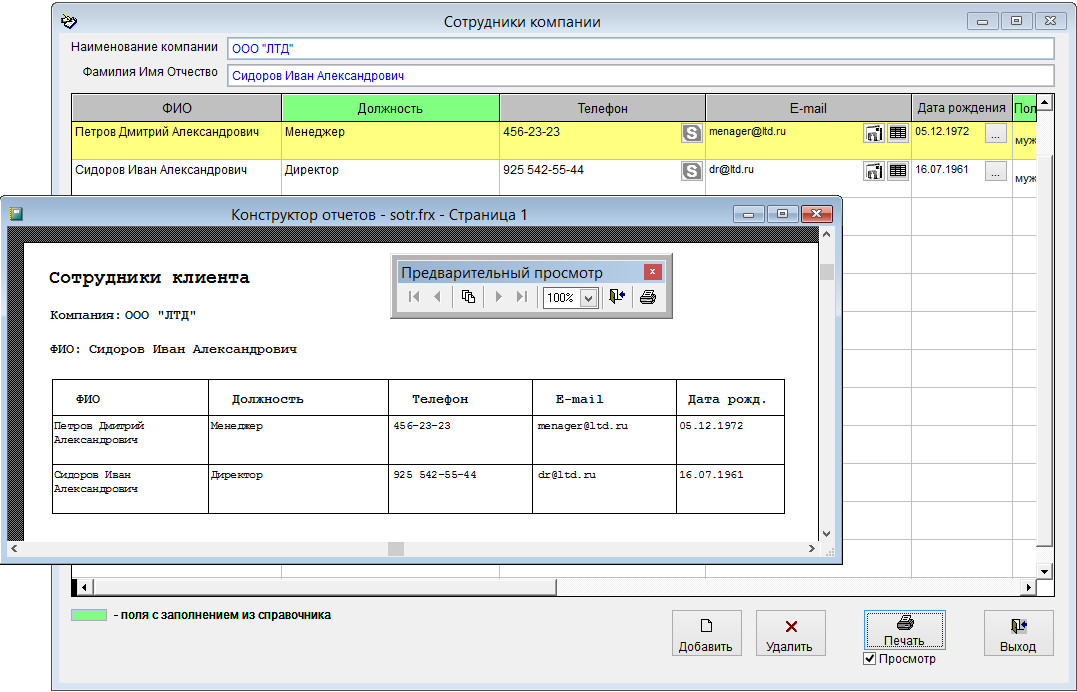This screenshot has width=1077, height=692.
Task: Click the table icon beside dr@ltd.ru
Action: (x=898, y=171)
